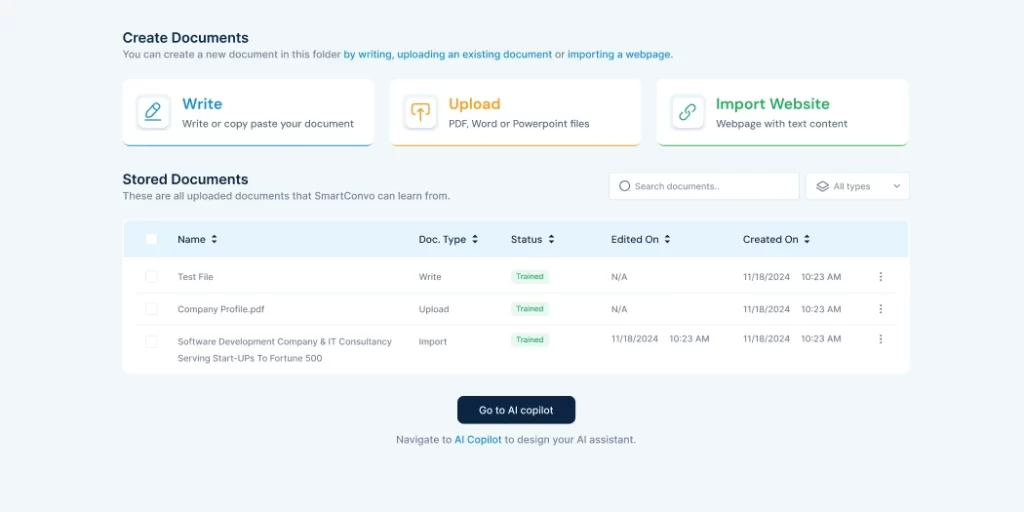
Task: Follow the 'by writing' link
Action: click(368, 55)
